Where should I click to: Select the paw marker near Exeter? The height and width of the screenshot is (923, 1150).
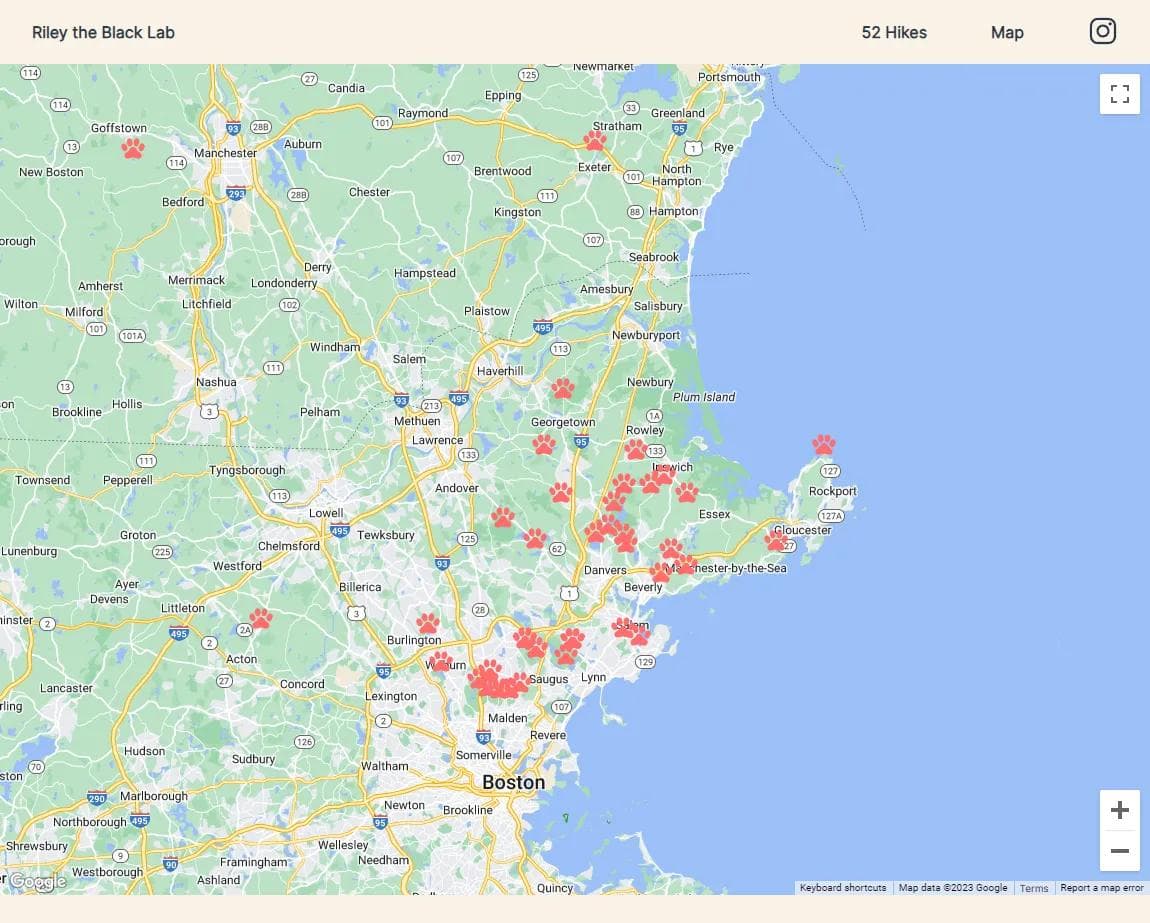(595, 140)
